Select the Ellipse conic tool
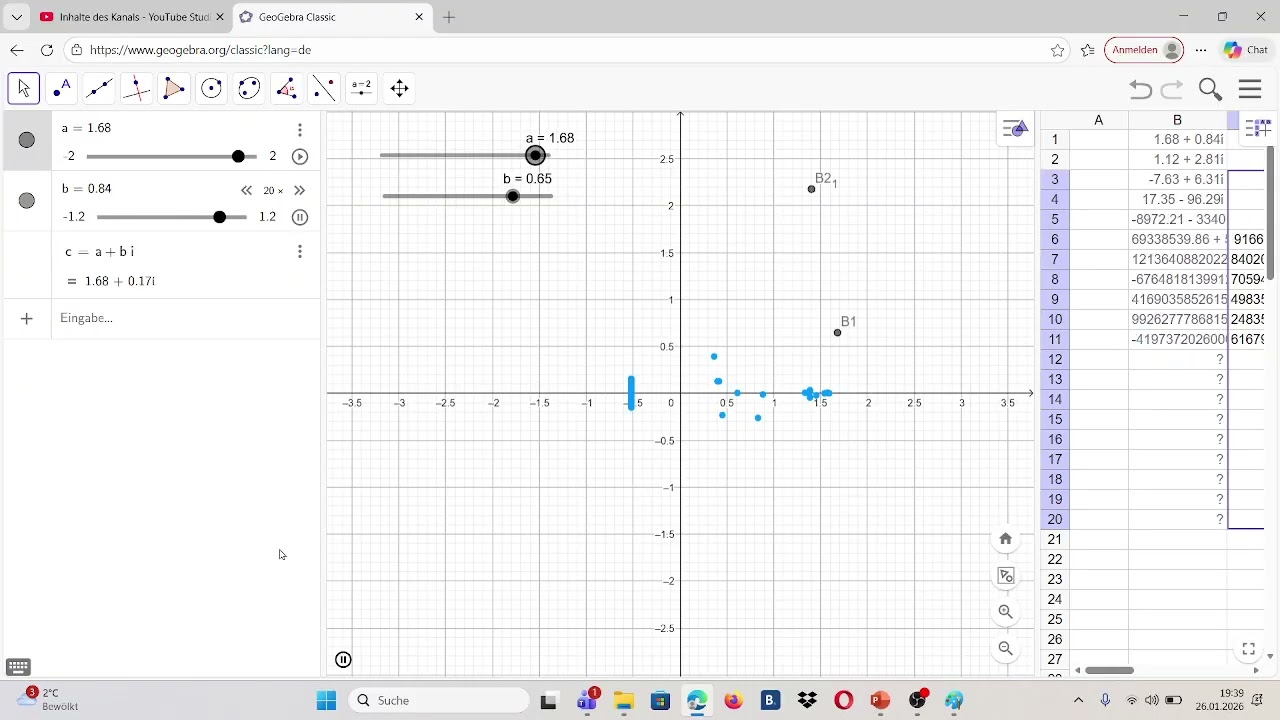 249,89
